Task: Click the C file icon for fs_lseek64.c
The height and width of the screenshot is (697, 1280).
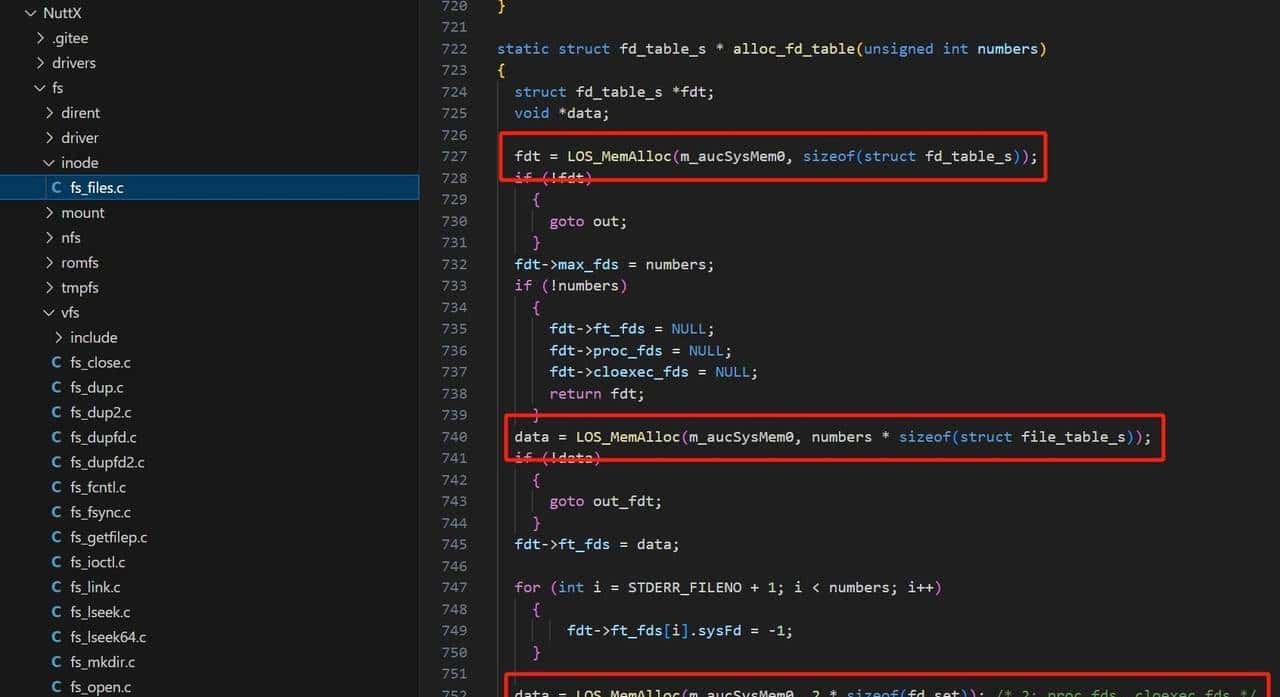Action: [x=56, y=638]
